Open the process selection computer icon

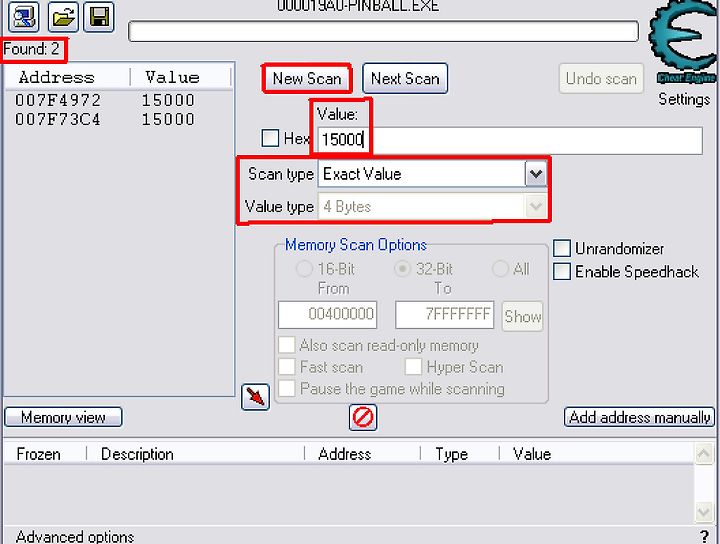click(23, 16)
